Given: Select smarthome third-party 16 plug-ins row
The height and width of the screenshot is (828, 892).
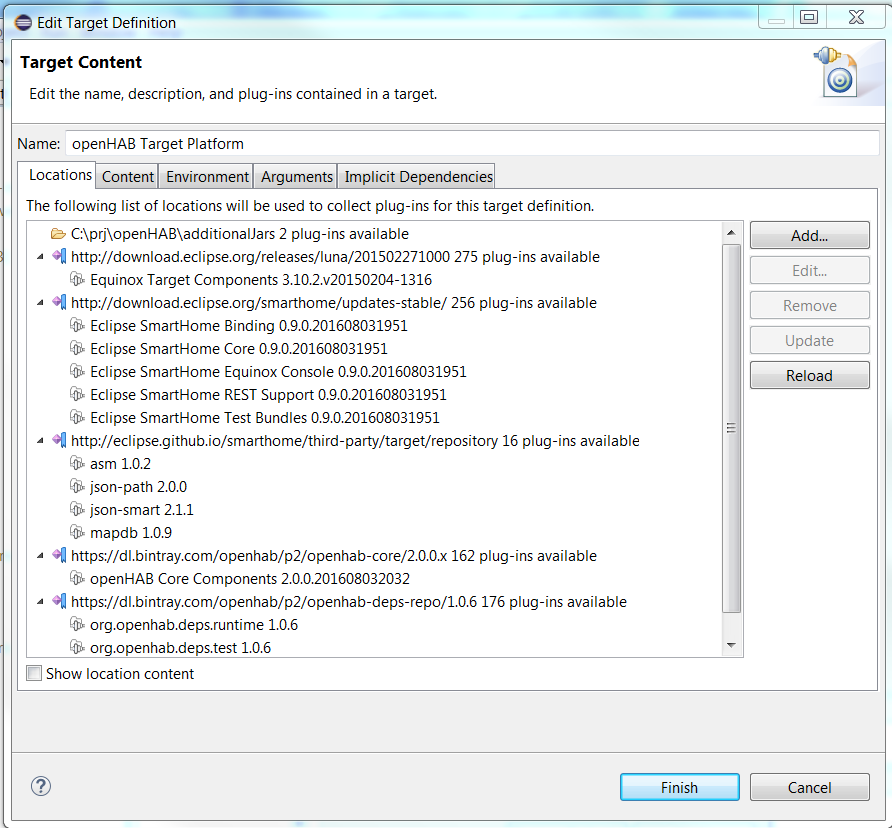Looking at the screenshot, I should click(x=346, y=440).
